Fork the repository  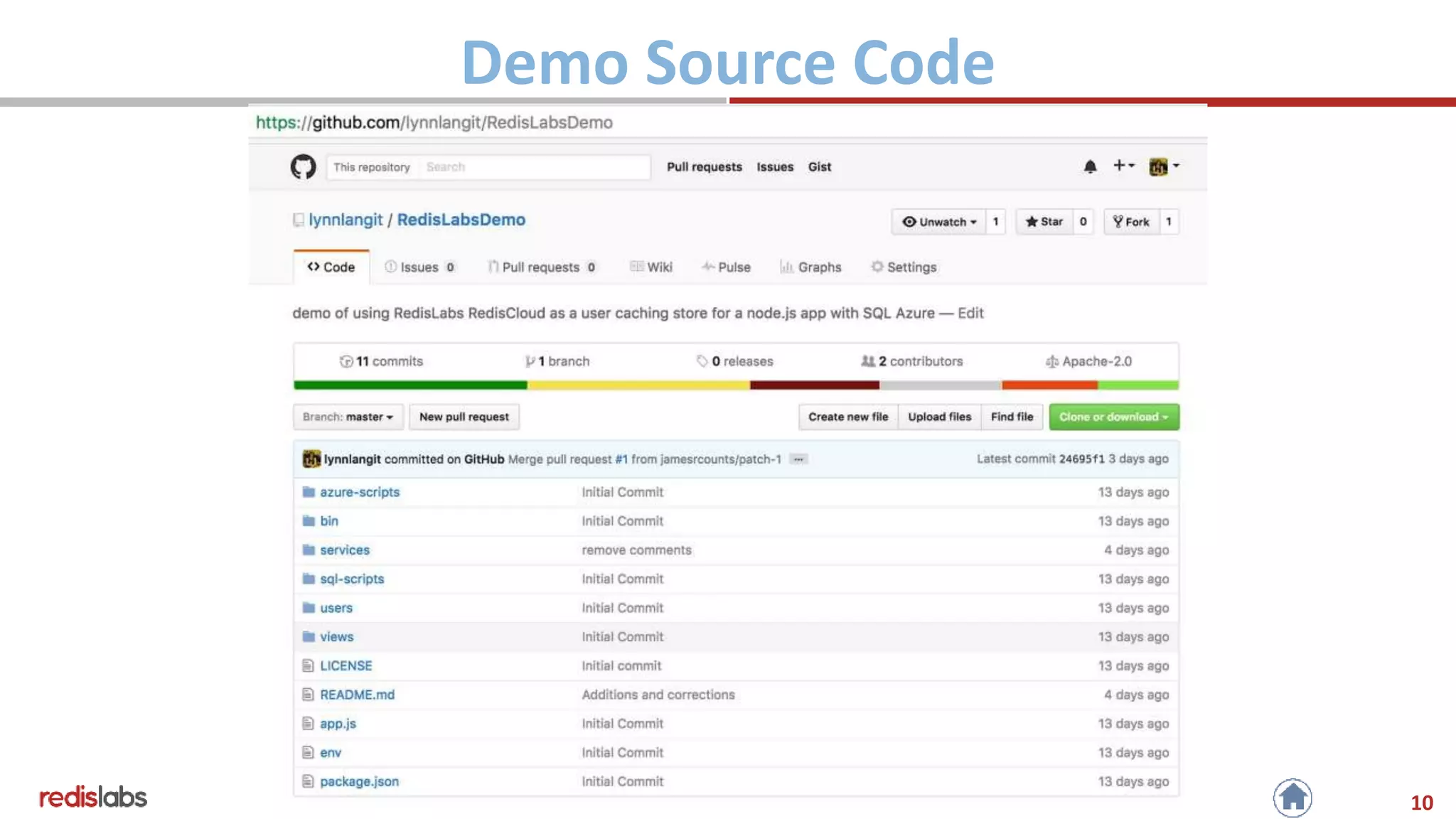tap(1131, 222)
